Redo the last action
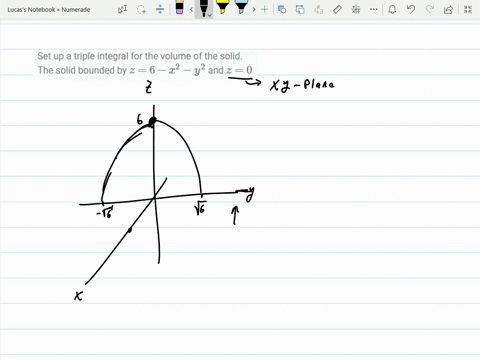 pos(430,9)
